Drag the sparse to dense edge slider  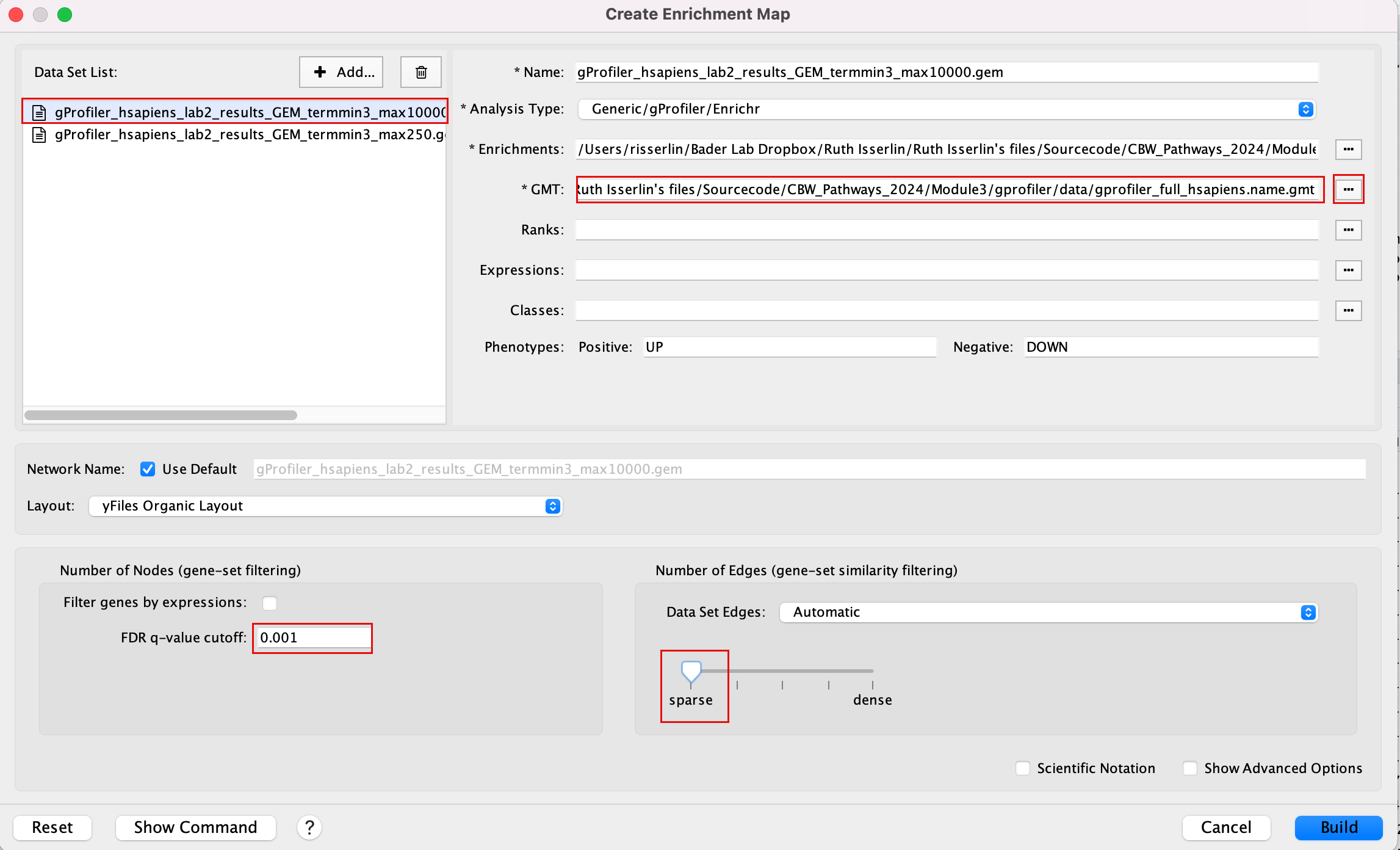coord(693,671)
